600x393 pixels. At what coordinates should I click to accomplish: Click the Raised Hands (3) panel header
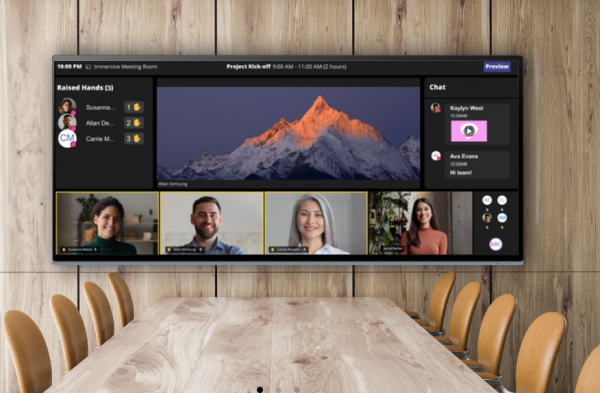(x=85, y=88)
